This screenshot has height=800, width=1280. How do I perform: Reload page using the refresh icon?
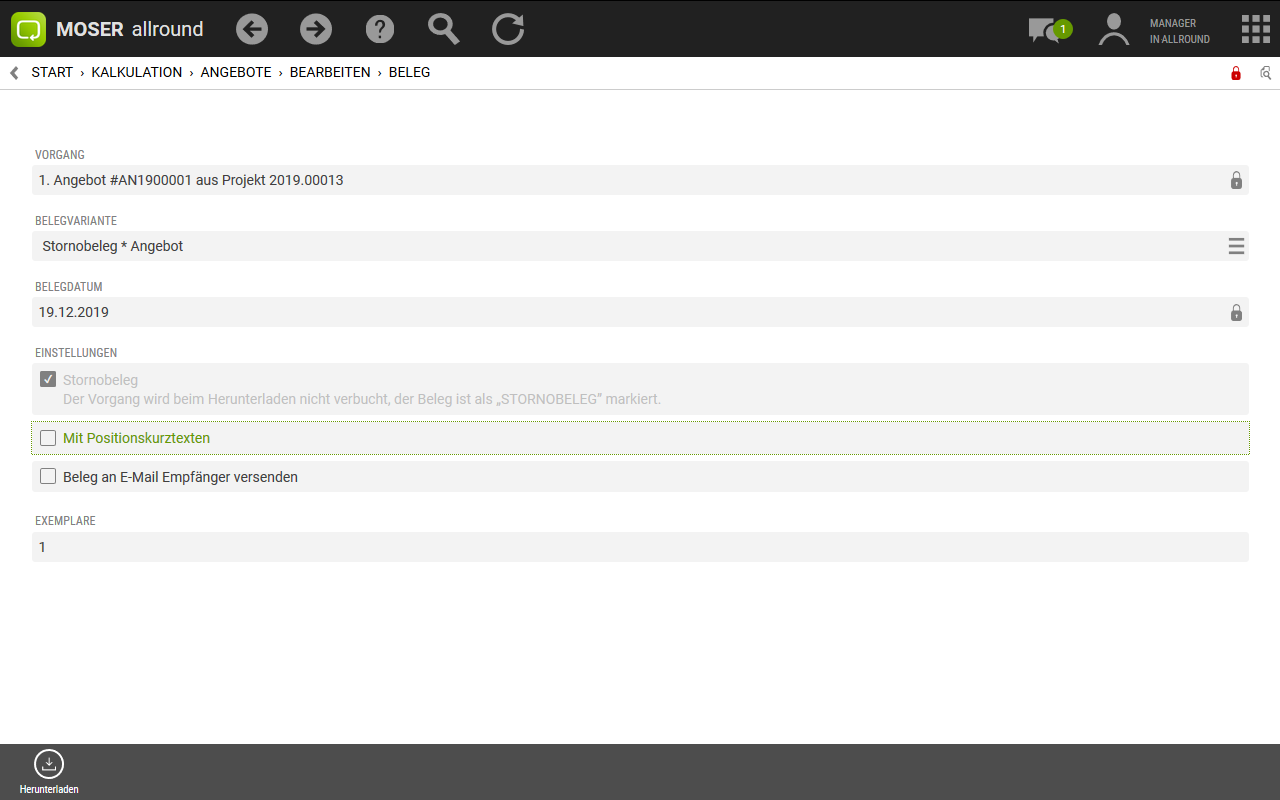(x=508, y=29)
